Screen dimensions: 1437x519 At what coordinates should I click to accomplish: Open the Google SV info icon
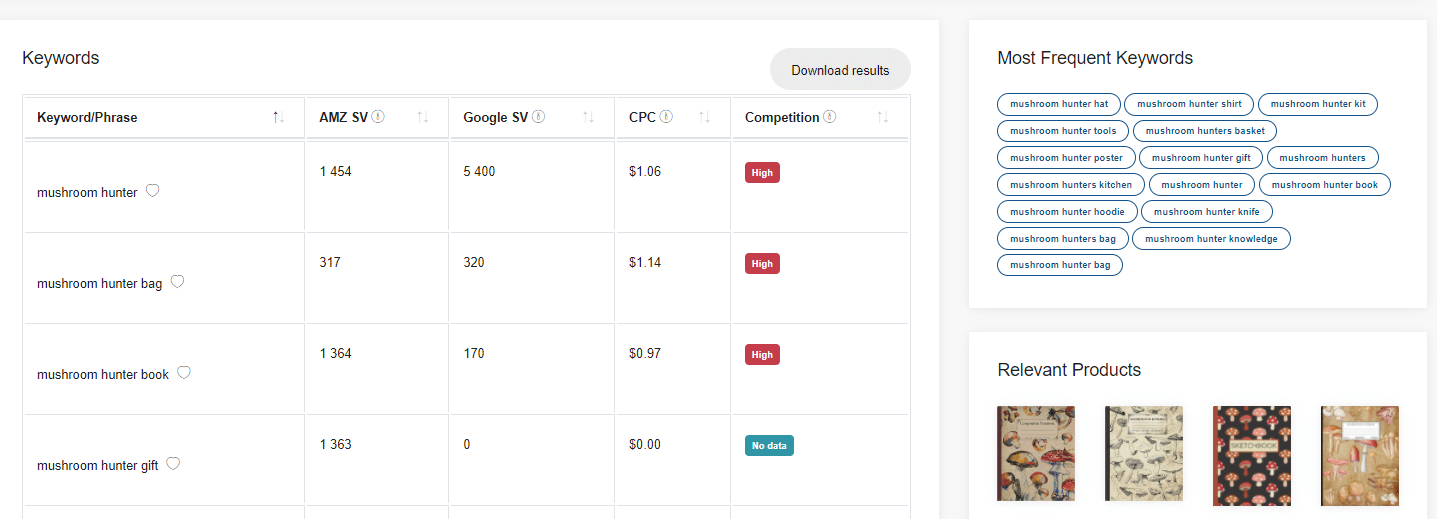(539, 117)
